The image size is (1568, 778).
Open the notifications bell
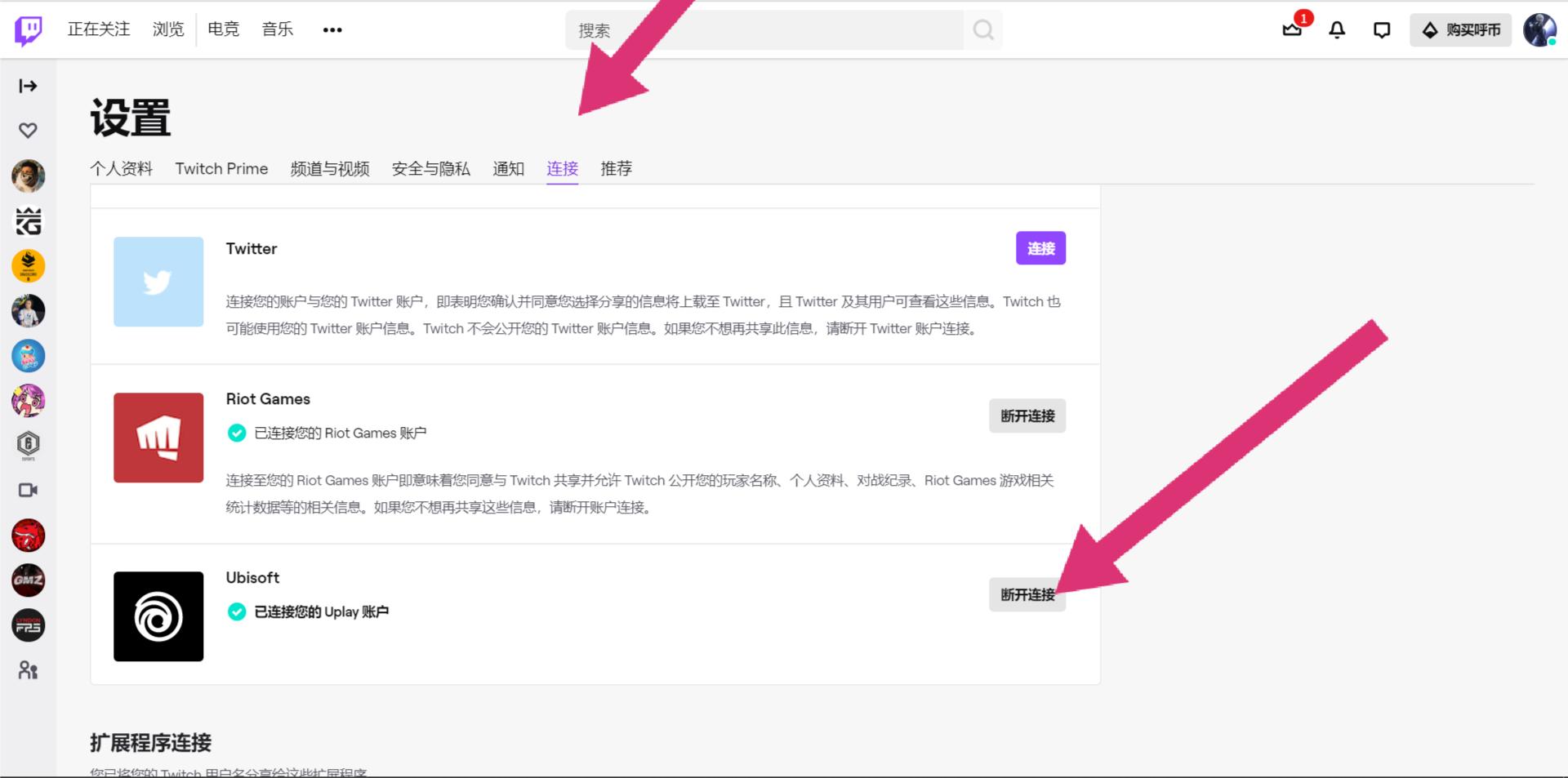[1337, 30]
